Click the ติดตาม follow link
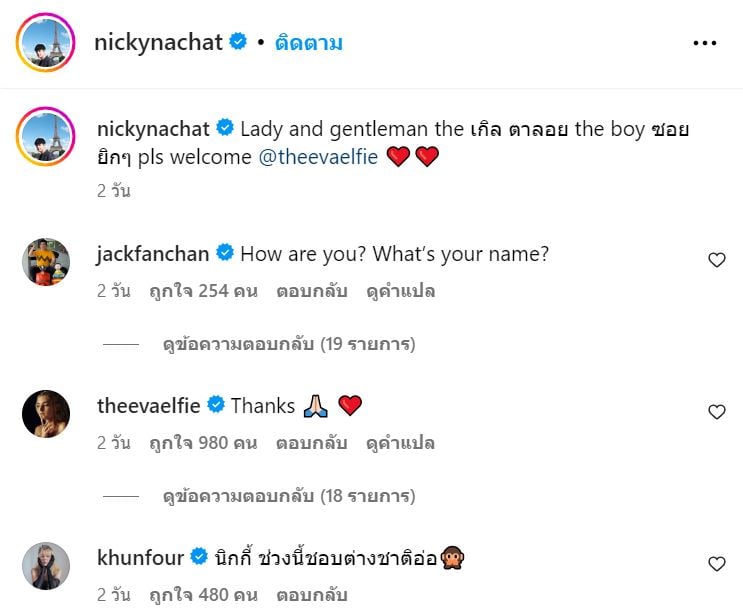 click(308, 43)
